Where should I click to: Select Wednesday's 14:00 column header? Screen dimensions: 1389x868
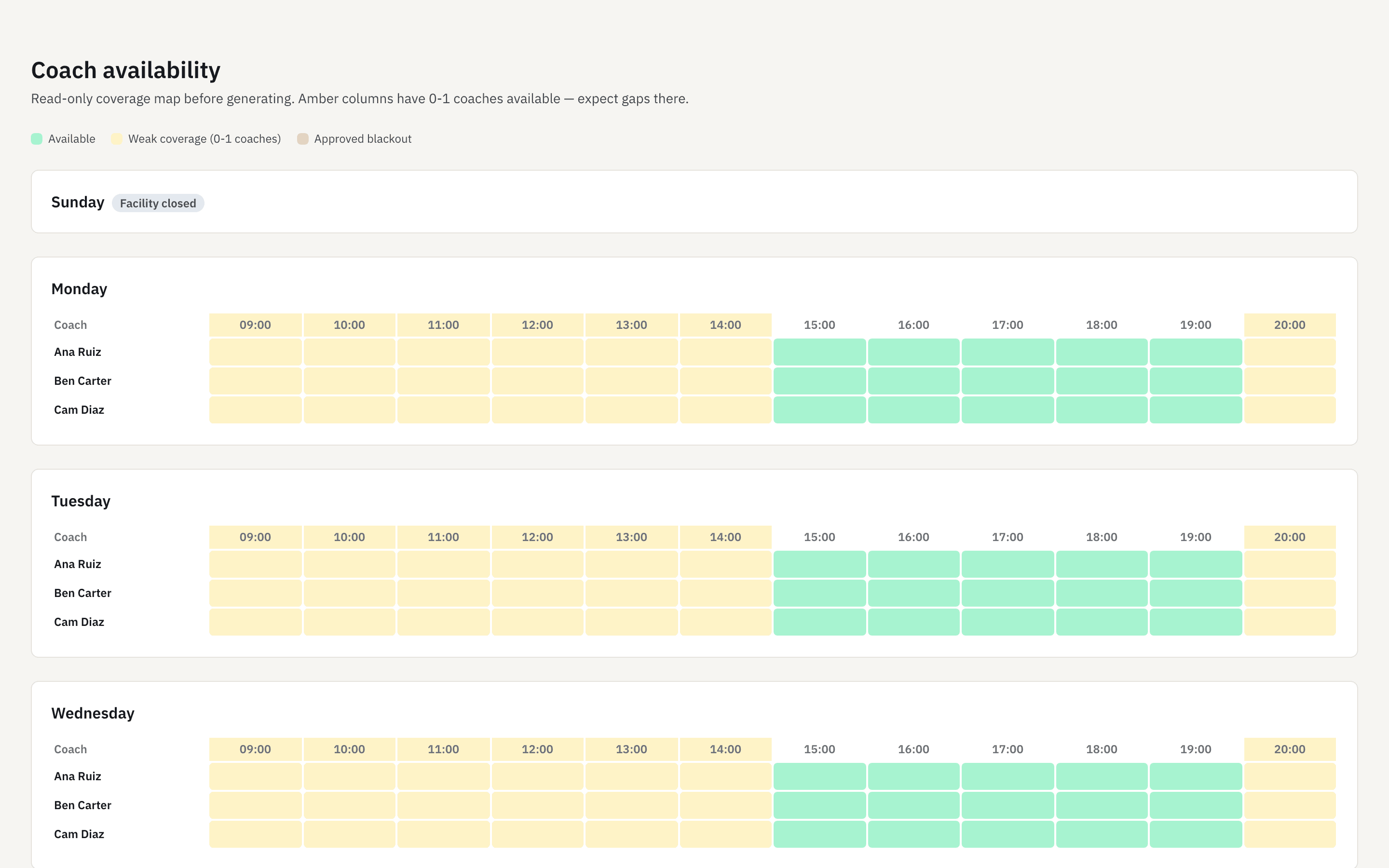pyautogui.click(x=725, y=749)
